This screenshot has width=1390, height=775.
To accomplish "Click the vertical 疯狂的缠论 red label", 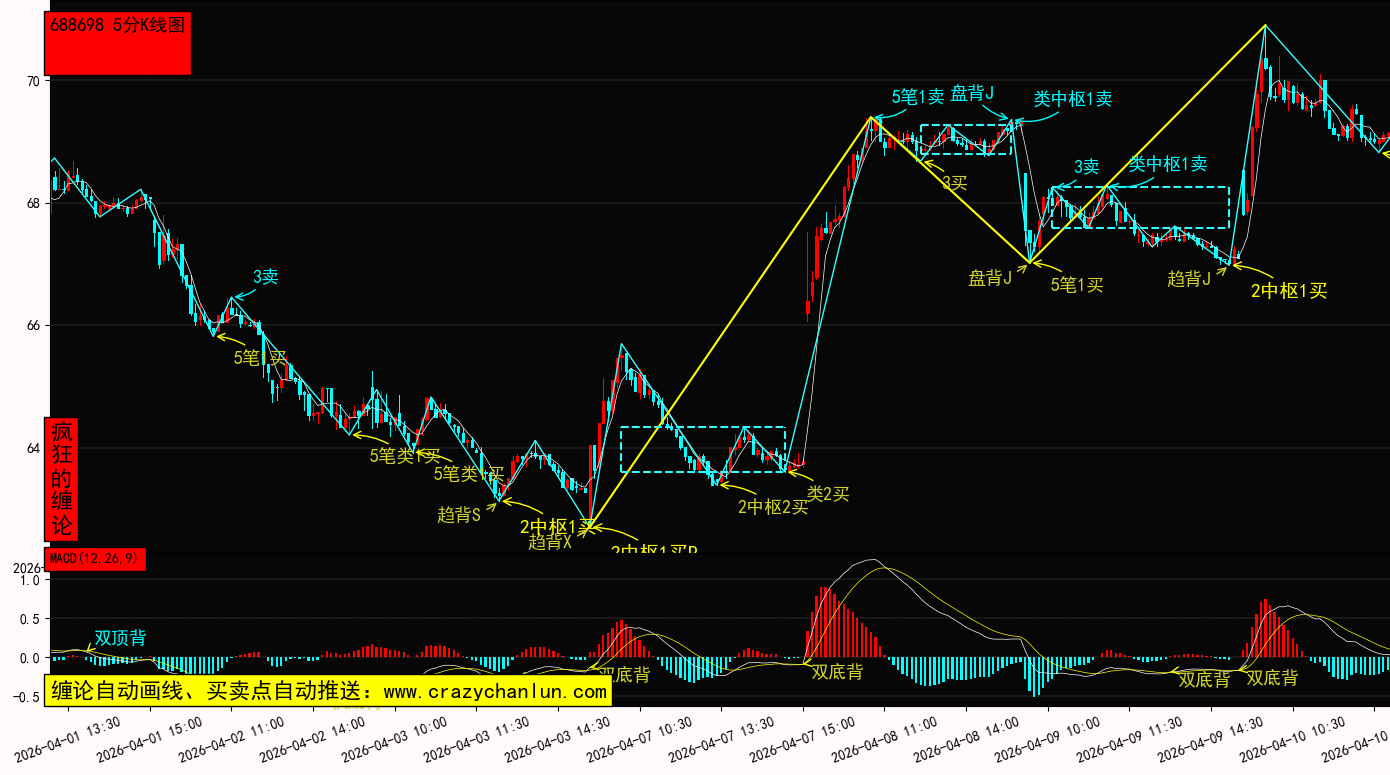I will (x=61, y=479).
